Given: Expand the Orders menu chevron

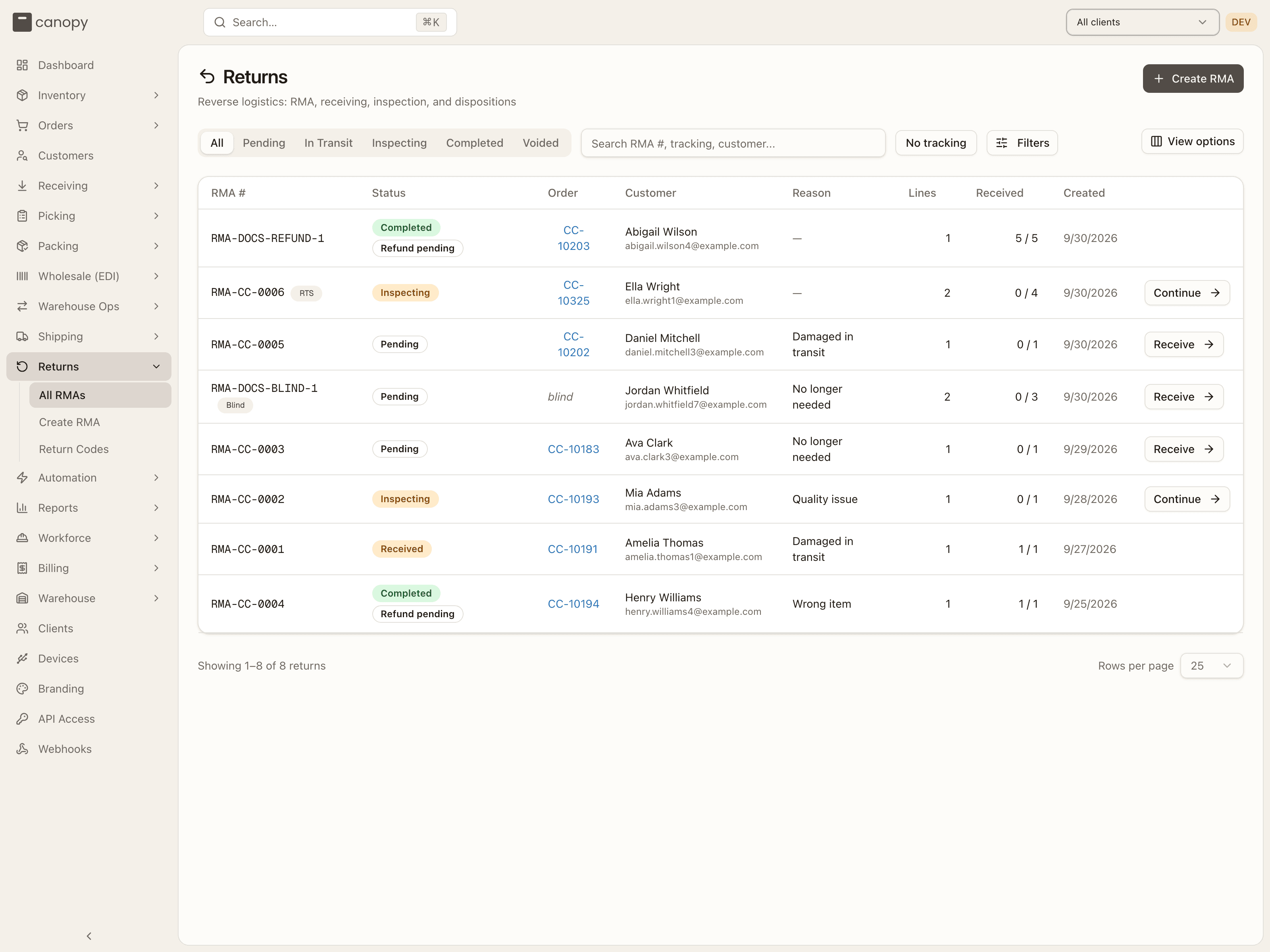Looking at the screenshot, I should 156,126.
